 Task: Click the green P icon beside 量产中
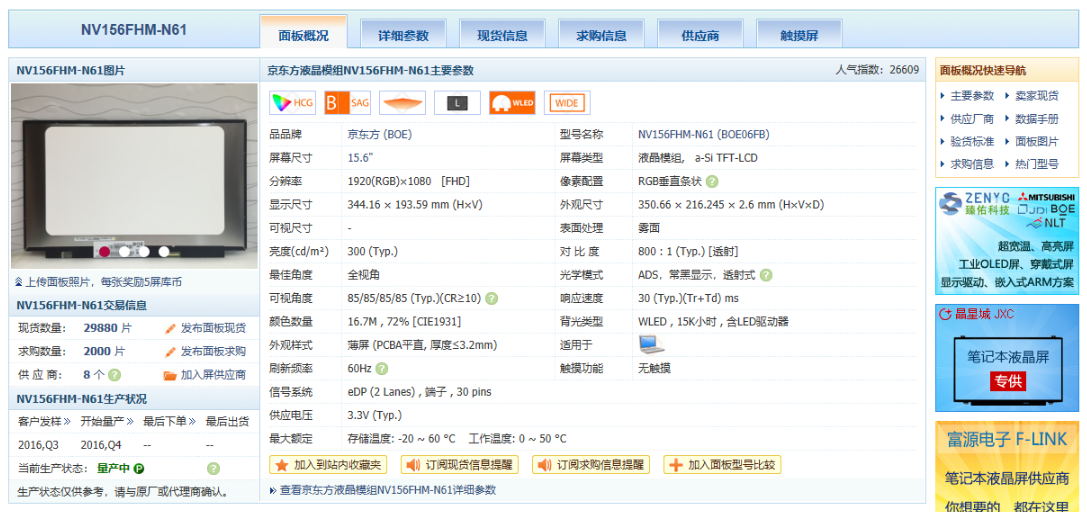[x=139, y=468]
